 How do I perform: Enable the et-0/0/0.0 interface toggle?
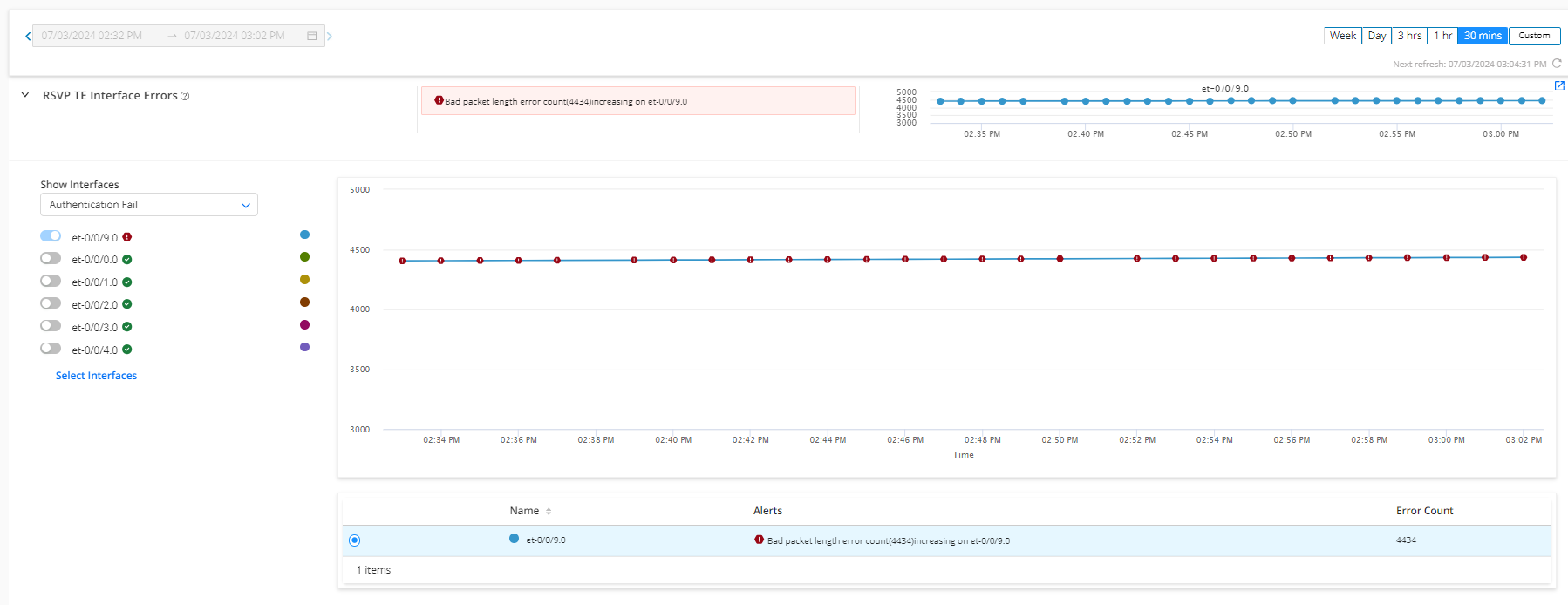coord(51,259)
